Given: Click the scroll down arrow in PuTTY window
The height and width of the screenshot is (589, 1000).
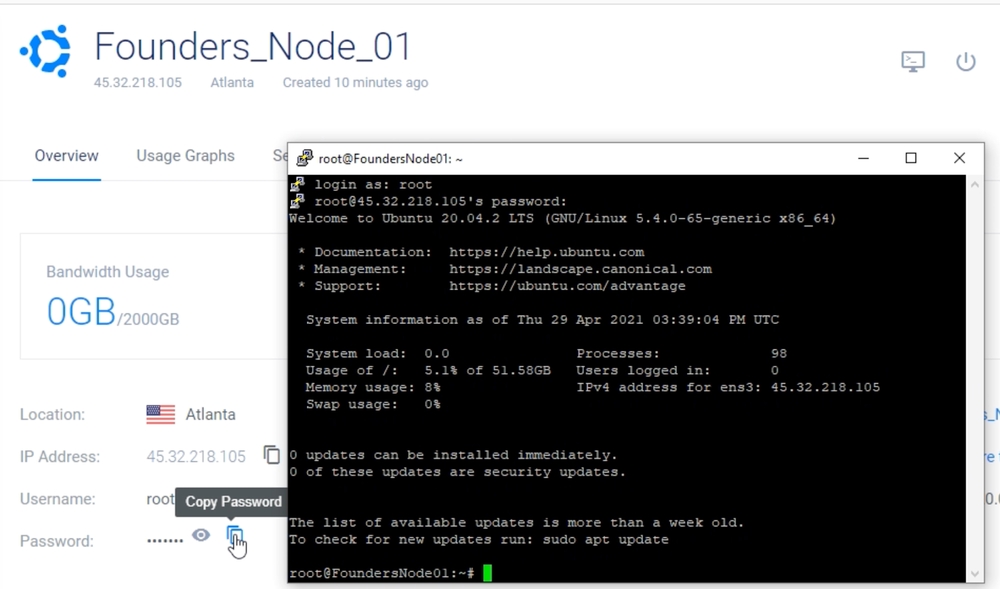Looking at the screenshot, I should tap(974, 574).
